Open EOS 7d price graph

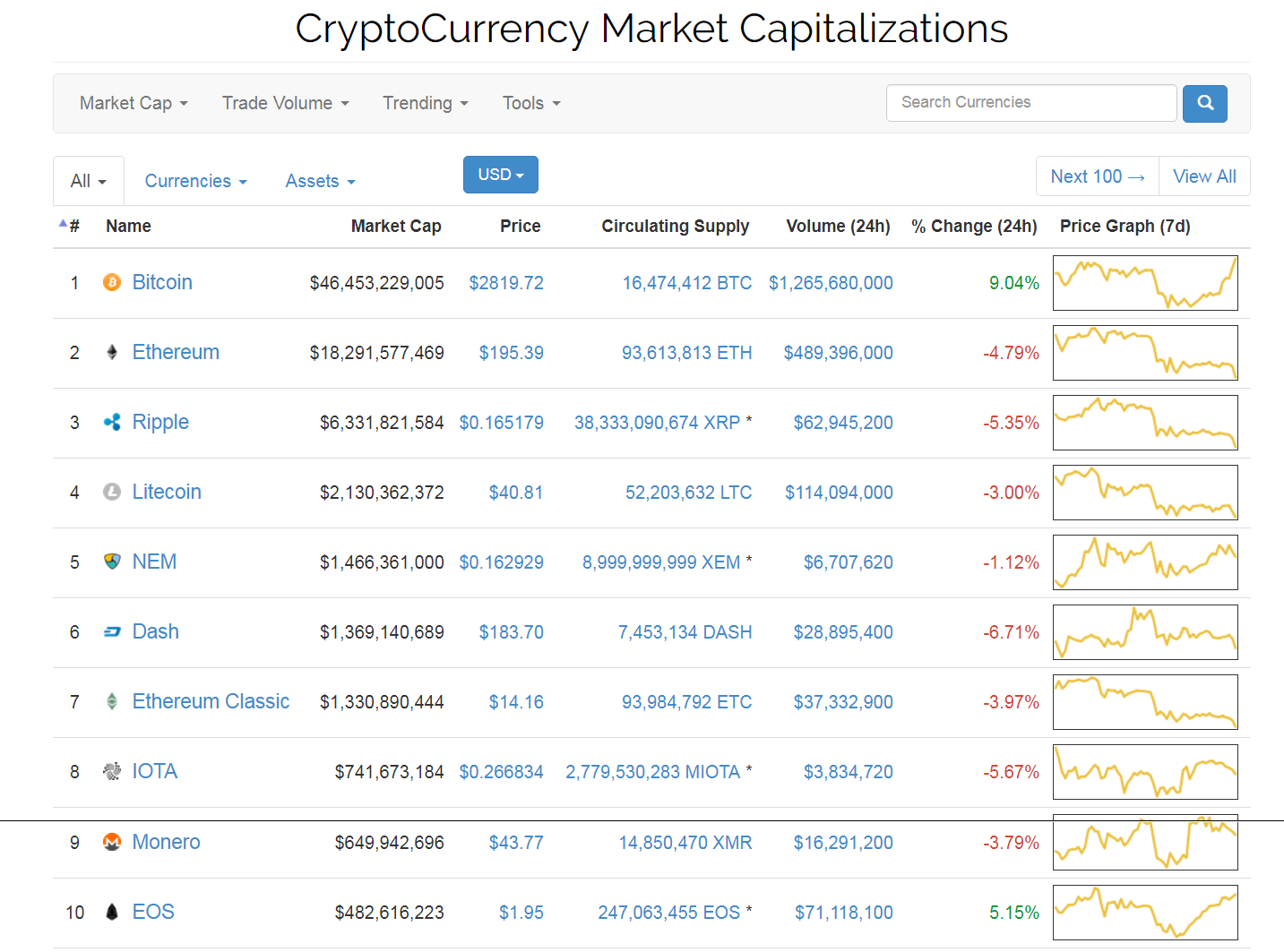1145,913
